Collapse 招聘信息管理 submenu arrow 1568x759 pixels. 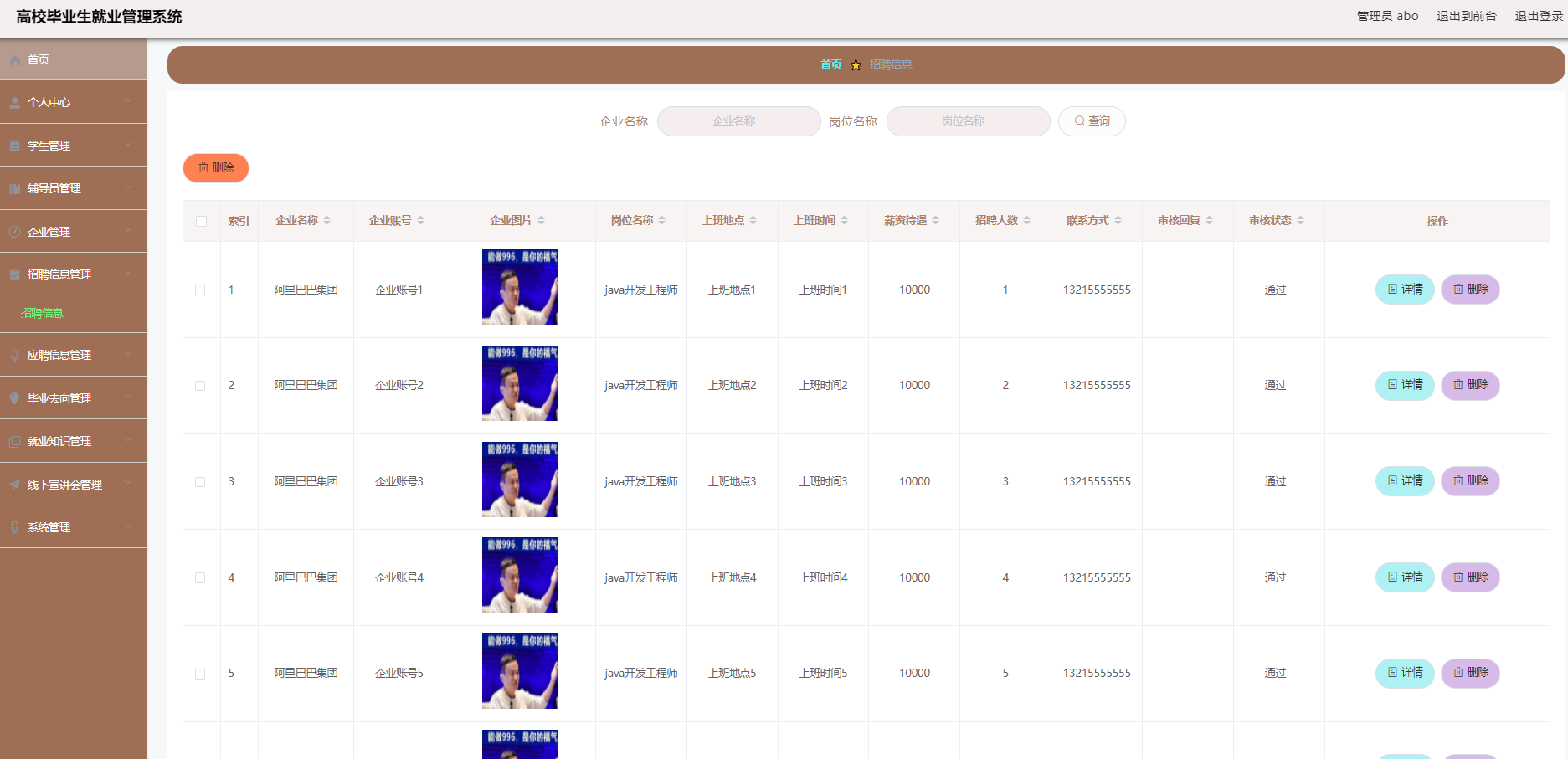tap(128, 274)
